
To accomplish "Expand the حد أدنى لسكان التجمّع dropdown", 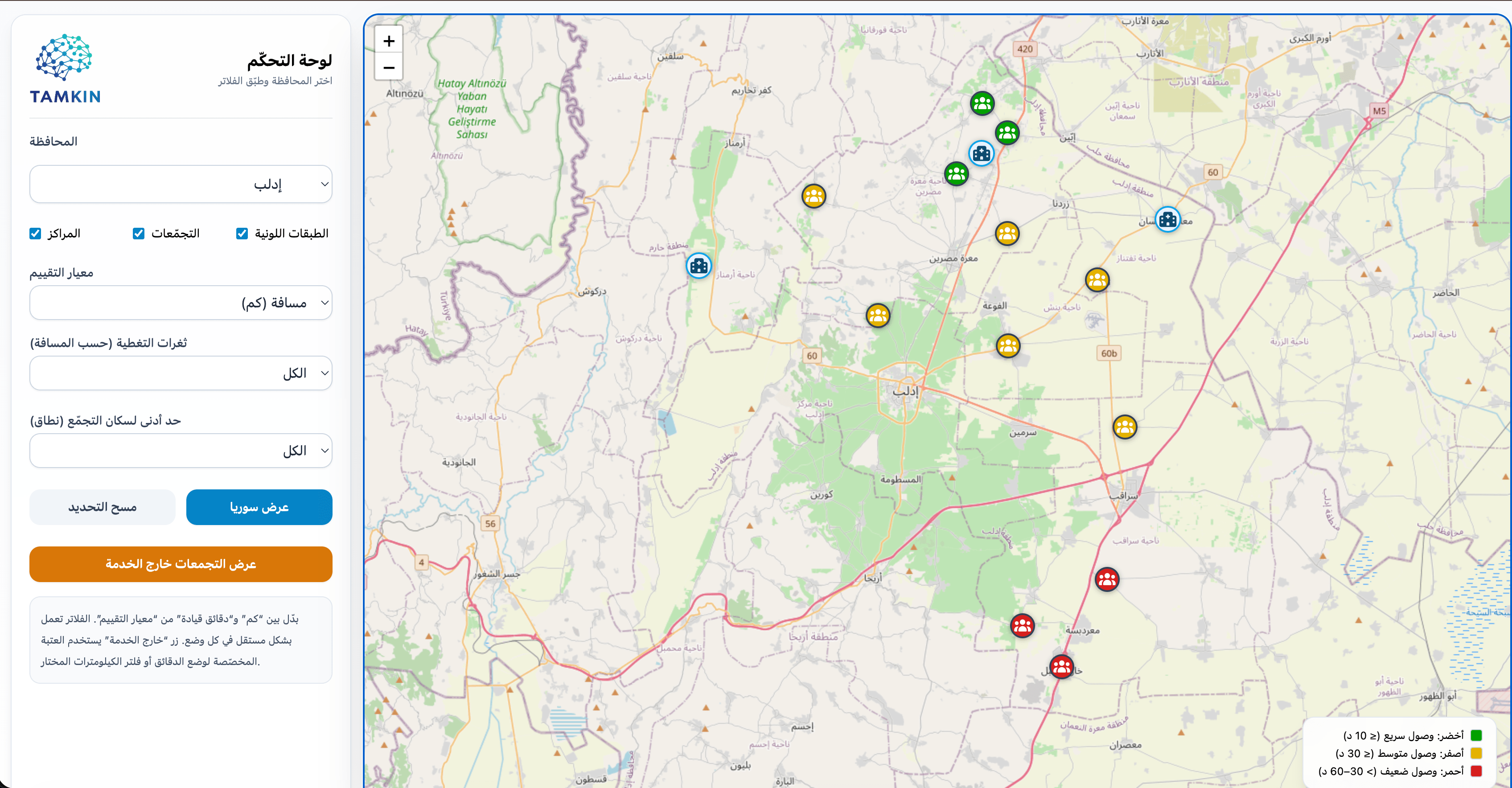I will pyautogui.click(x=181, y=451).
